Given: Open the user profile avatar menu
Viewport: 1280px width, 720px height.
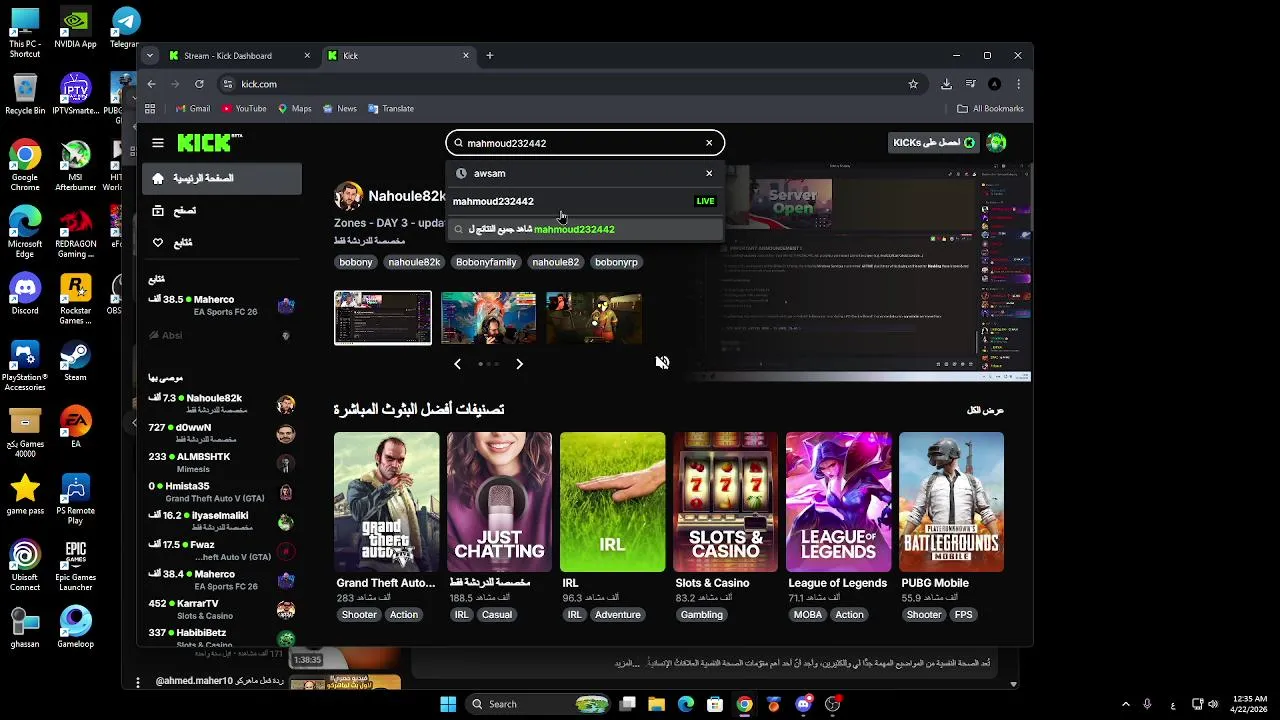Looking at the screenshot, I should tap(996, 143).
